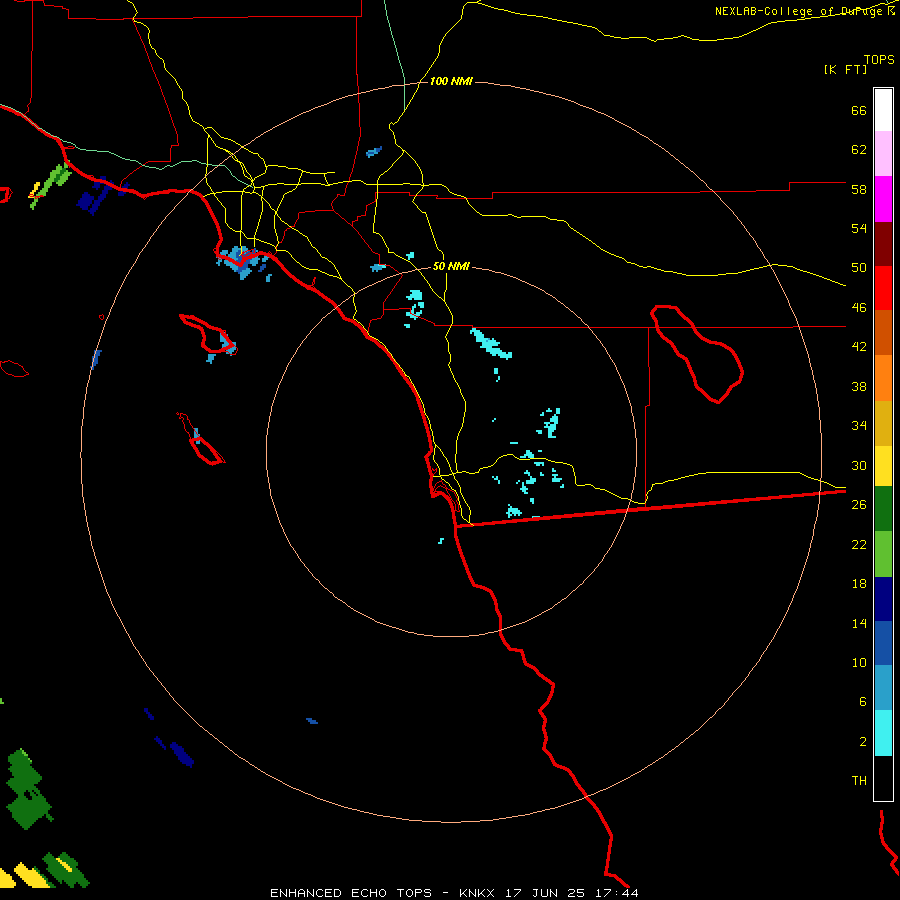The width and height of the screenshot is (900, 900).
Task: Click the '2' legend value
Action: click(x=863, y=742)
